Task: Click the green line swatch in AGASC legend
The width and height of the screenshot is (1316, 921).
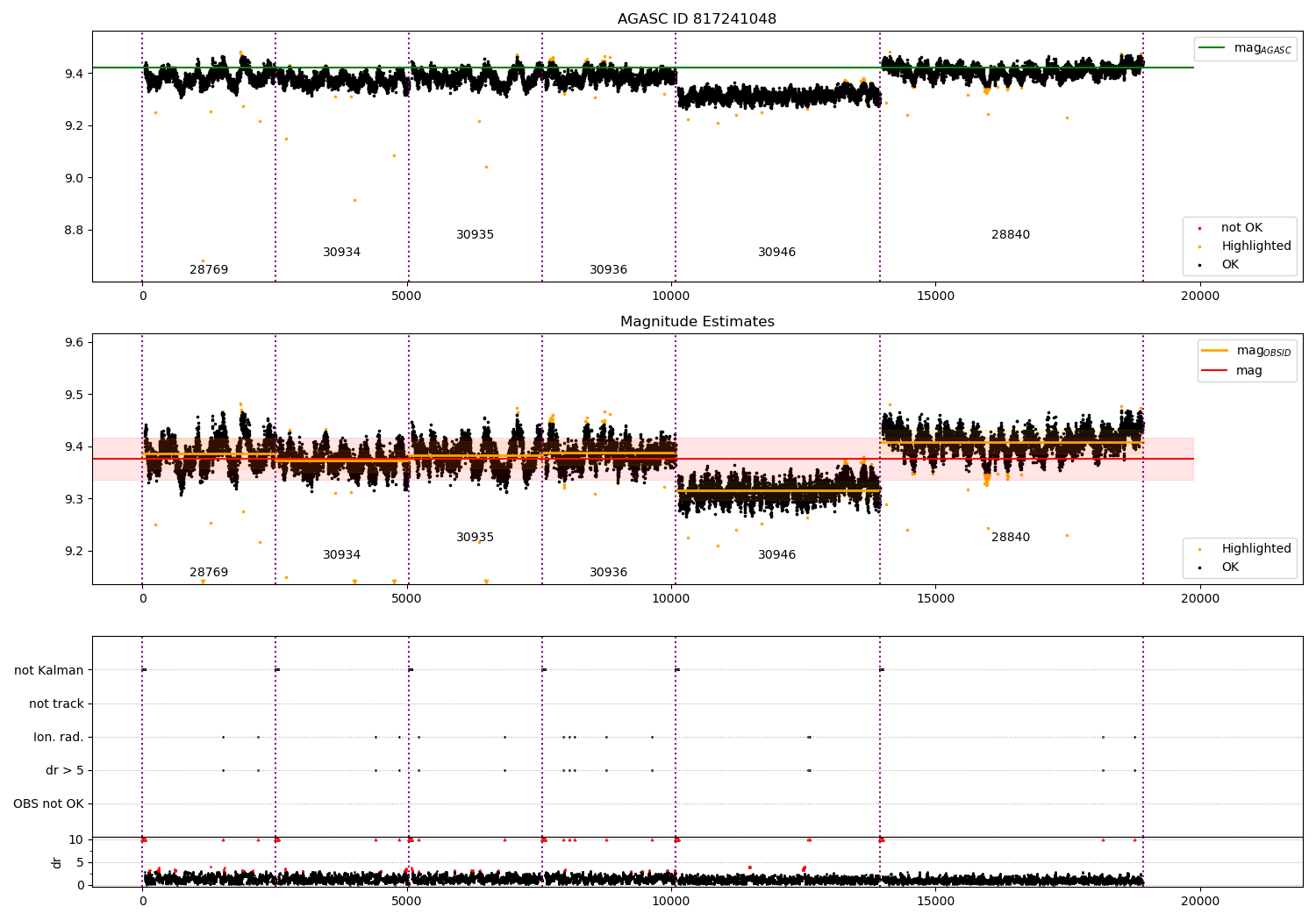Action: coord(1212,48)
